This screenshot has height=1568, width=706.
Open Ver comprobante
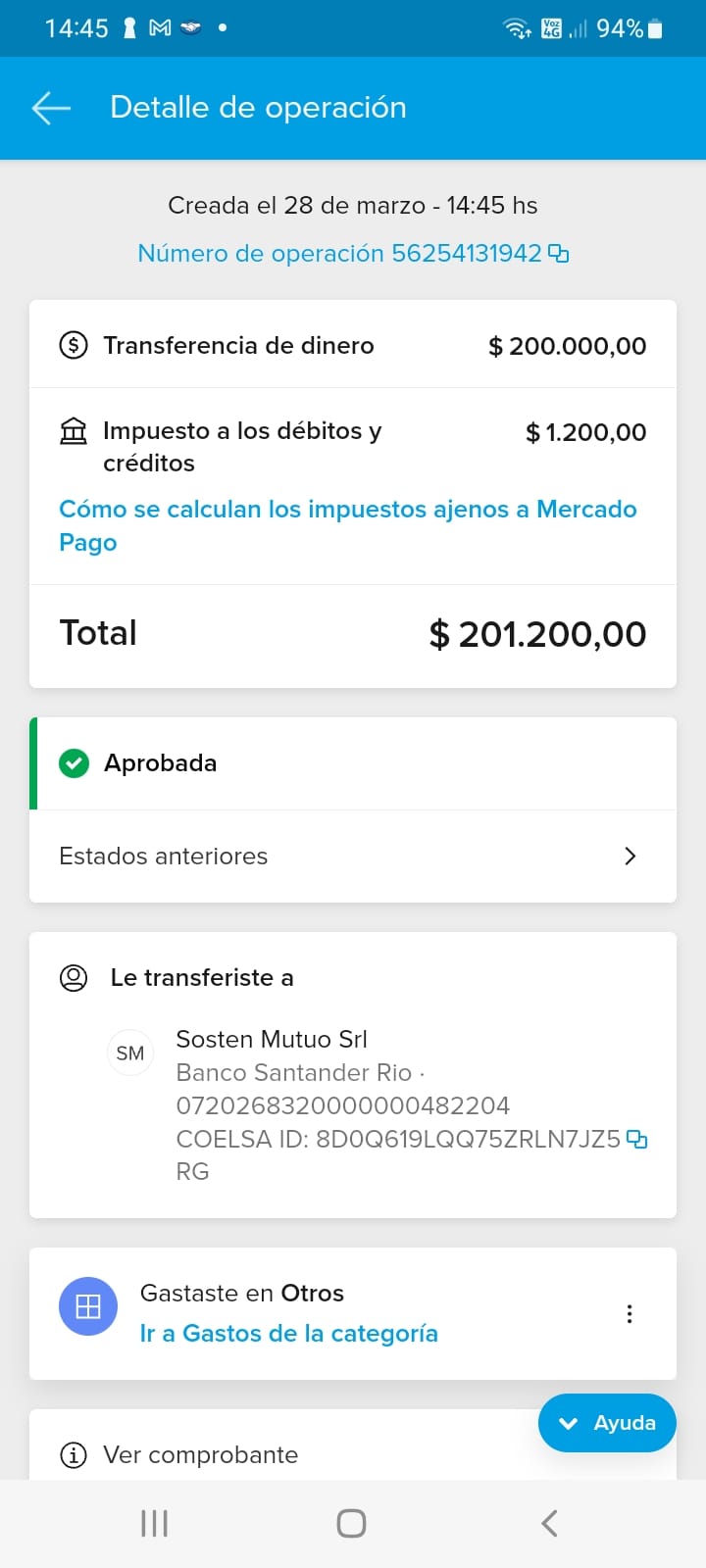click(x=201, y=1455)
